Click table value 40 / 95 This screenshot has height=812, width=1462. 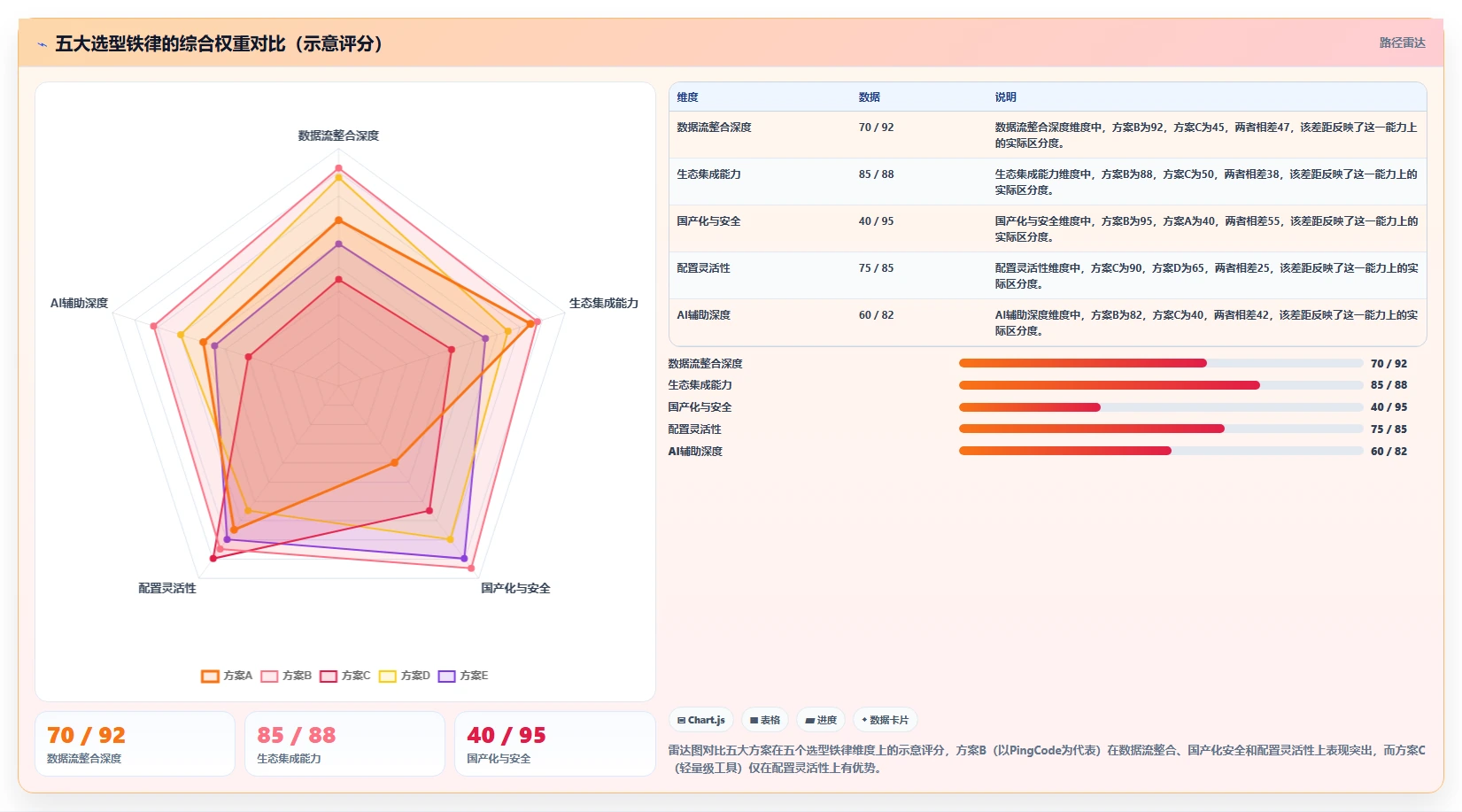[x=876, y=221]
